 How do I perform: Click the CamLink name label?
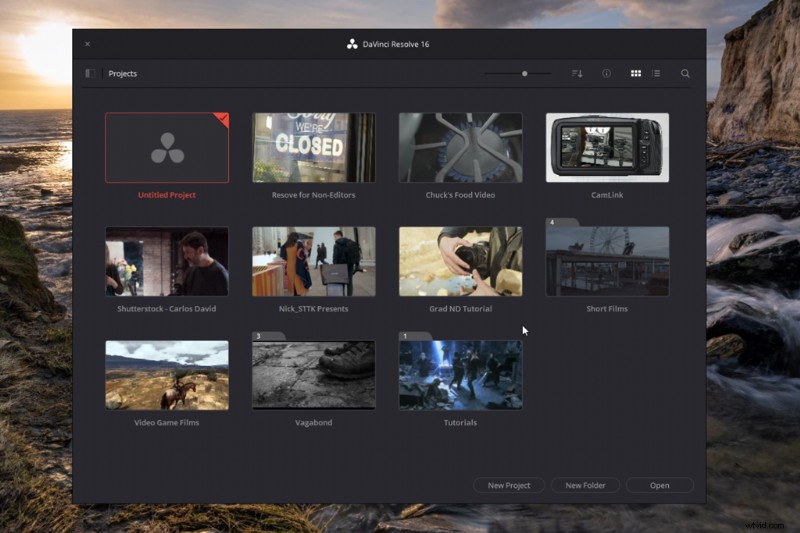point(607,195)
